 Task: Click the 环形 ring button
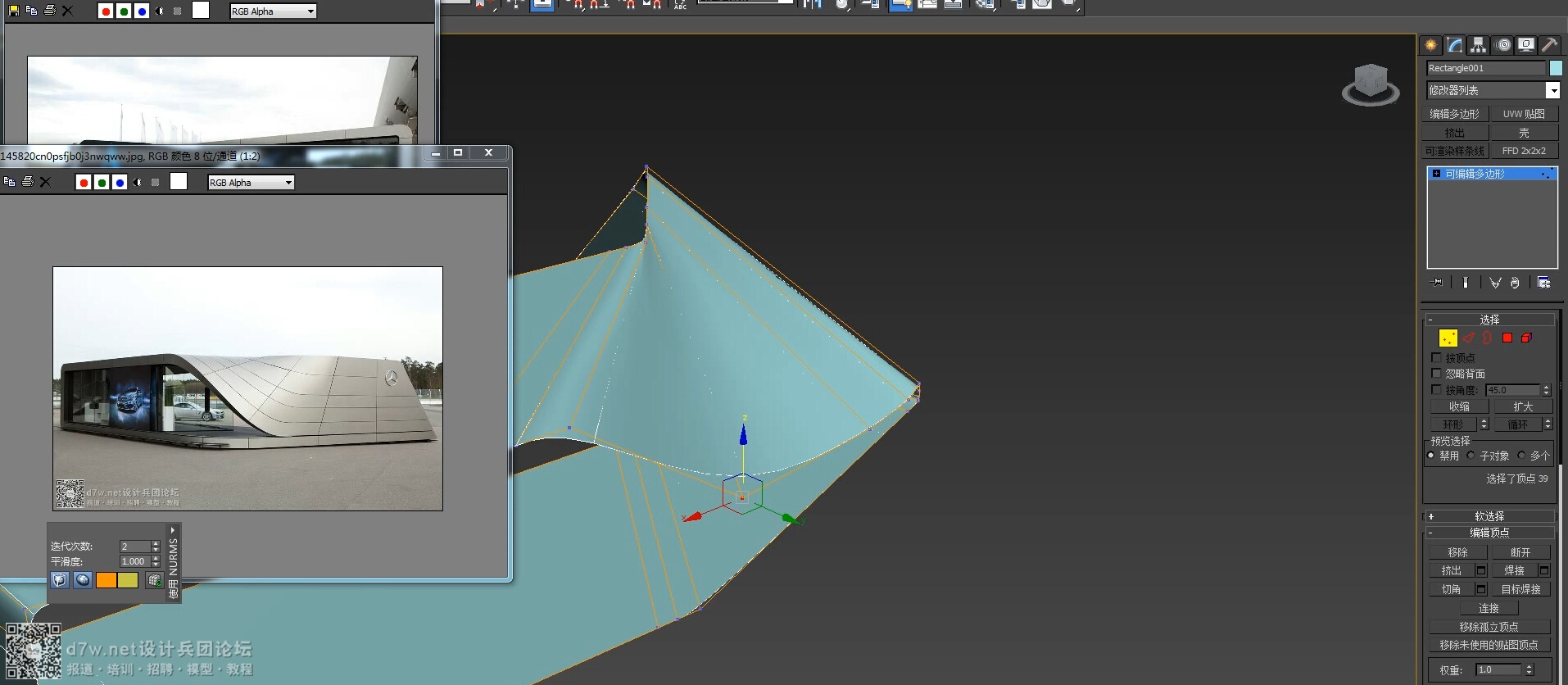(1453, 424)
